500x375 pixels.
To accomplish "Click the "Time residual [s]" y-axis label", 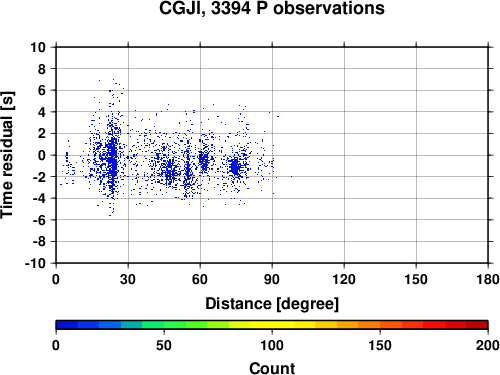I will tap(7, 155).
